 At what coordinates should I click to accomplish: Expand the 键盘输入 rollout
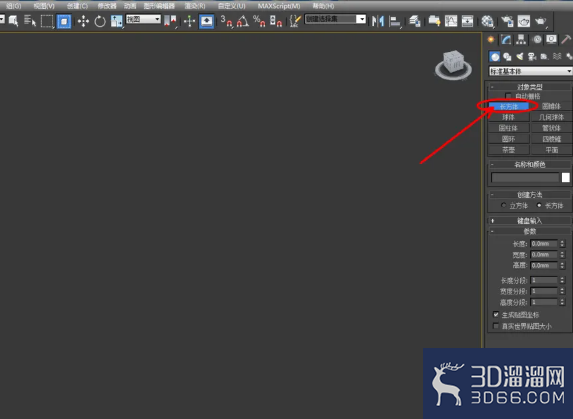(x=530, y=221)
